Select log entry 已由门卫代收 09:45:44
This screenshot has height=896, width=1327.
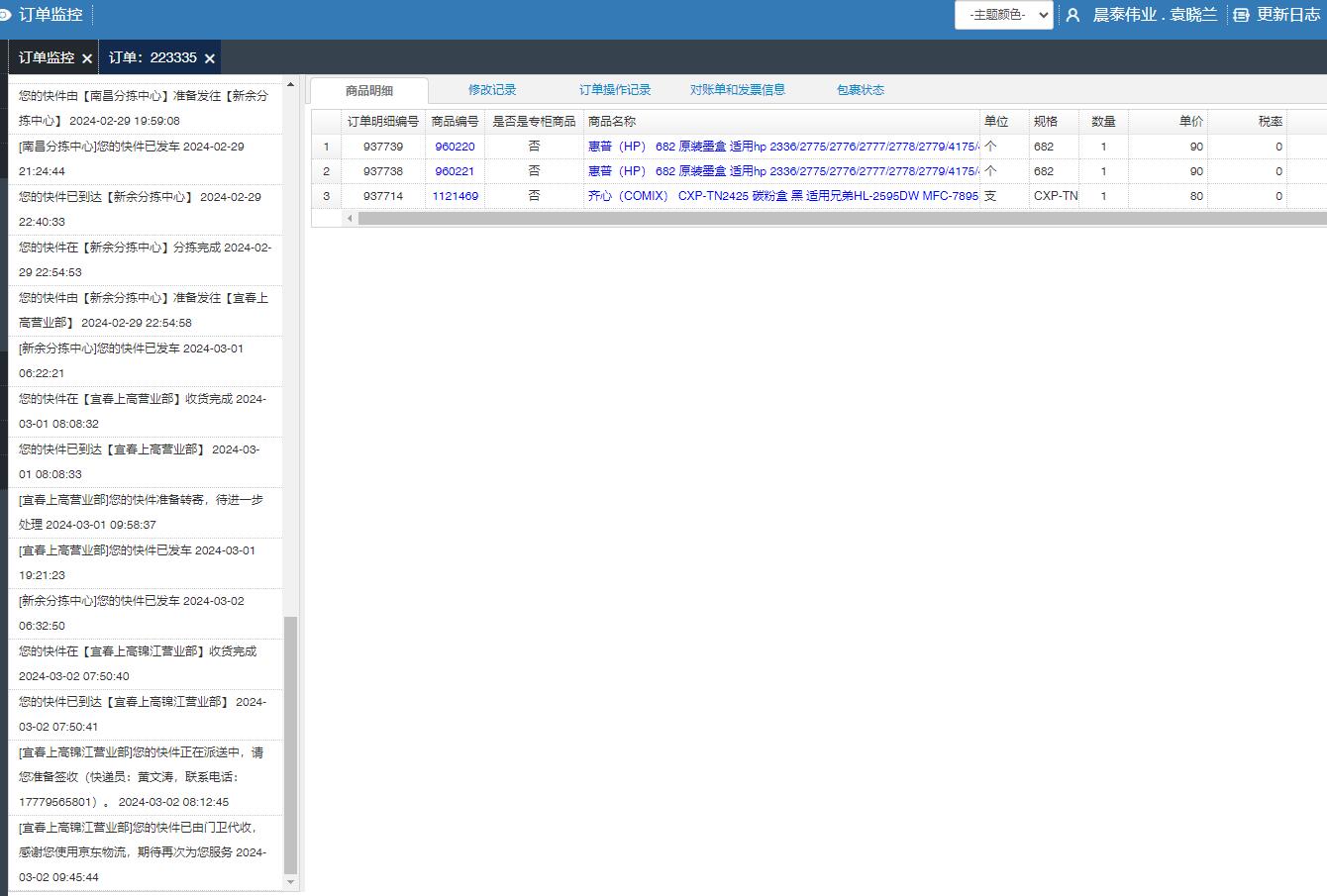(x=146, y=852)
